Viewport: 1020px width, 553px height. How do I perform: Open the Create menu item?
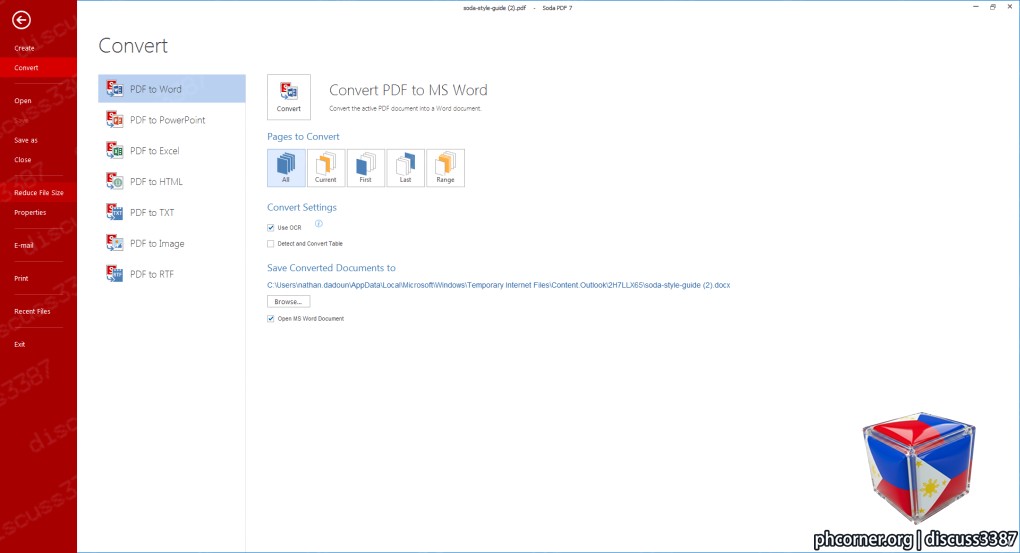pyautogui.click(x=24, y=48)
